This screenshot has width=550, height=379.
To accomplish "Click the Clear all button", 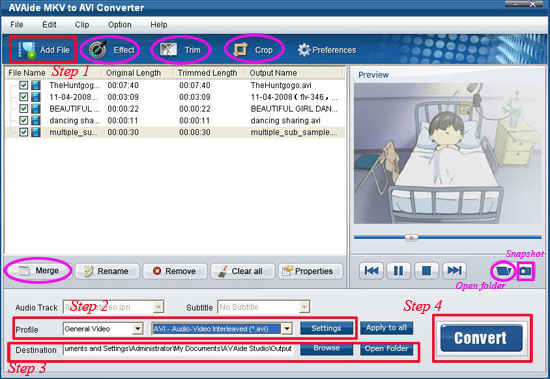I will [242, 271].
